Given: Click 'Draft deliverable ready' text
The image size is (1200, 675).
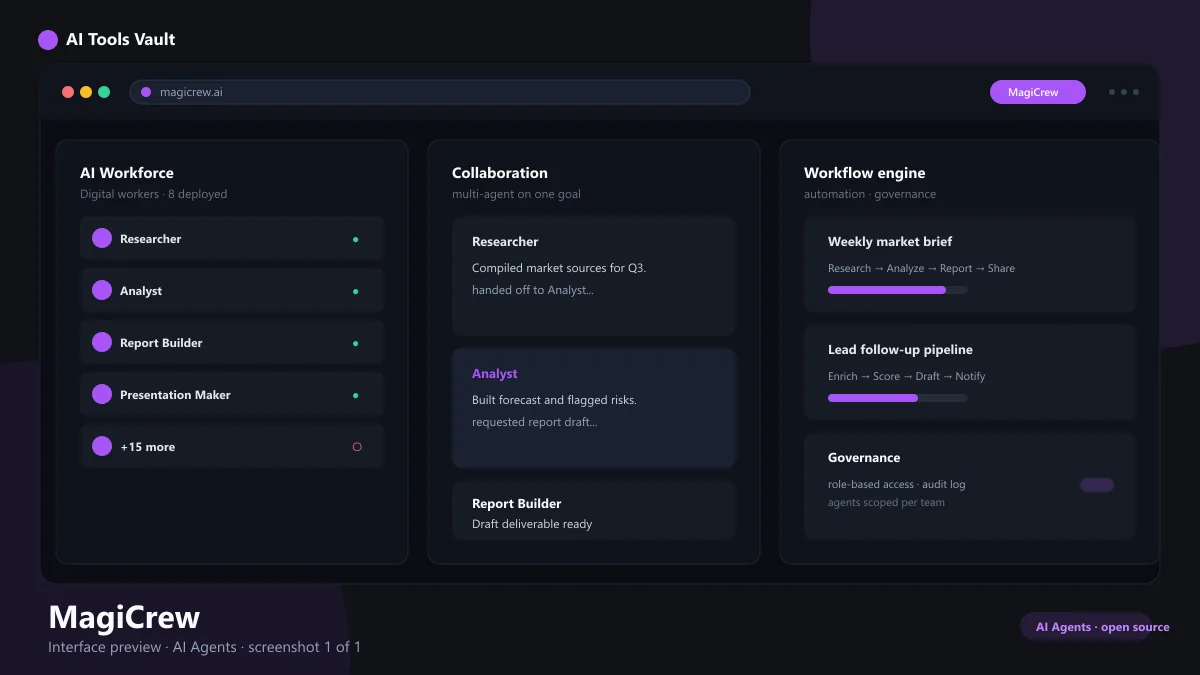Looking at the screenshot, I should point(532,524).
